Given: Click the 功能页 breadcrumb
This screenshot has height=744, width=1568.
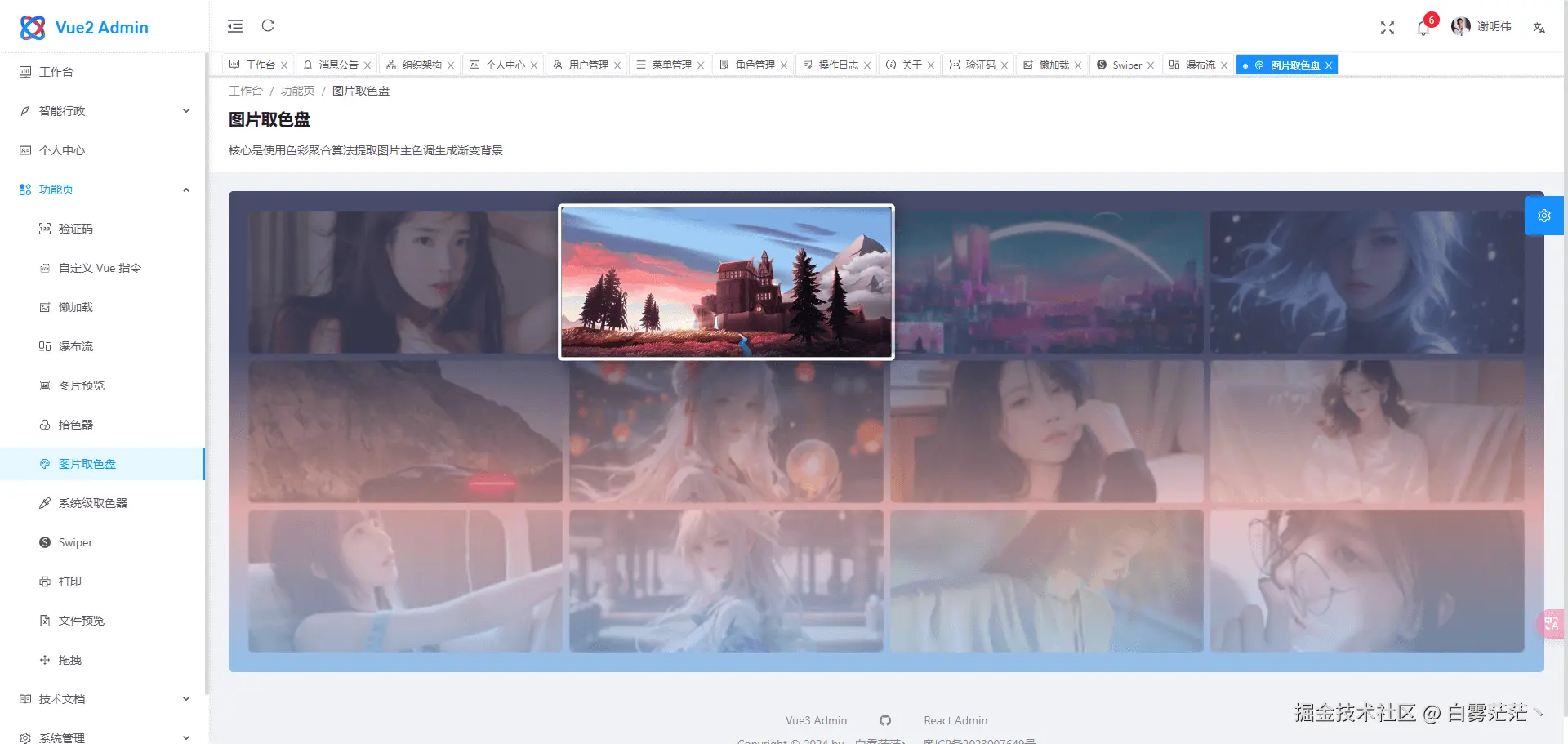Looking at the screenshot, I should pos(297,91).
